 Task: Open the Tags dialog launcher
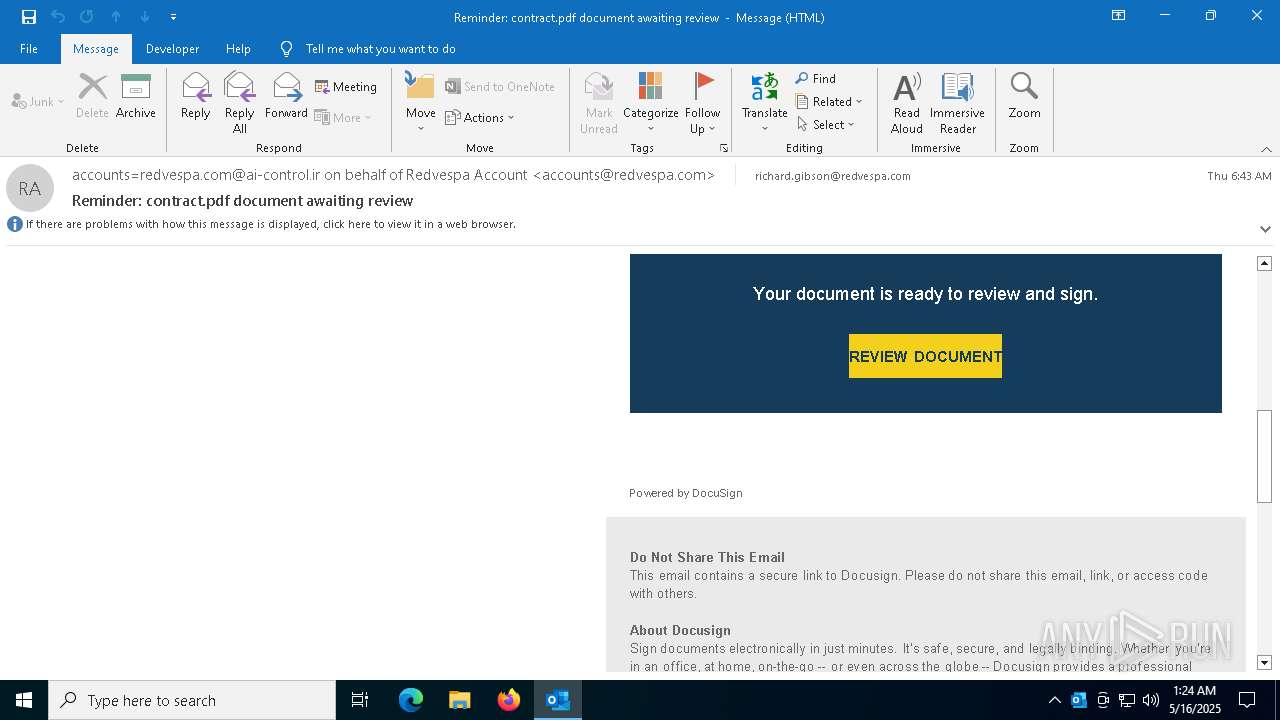[724, 148]
